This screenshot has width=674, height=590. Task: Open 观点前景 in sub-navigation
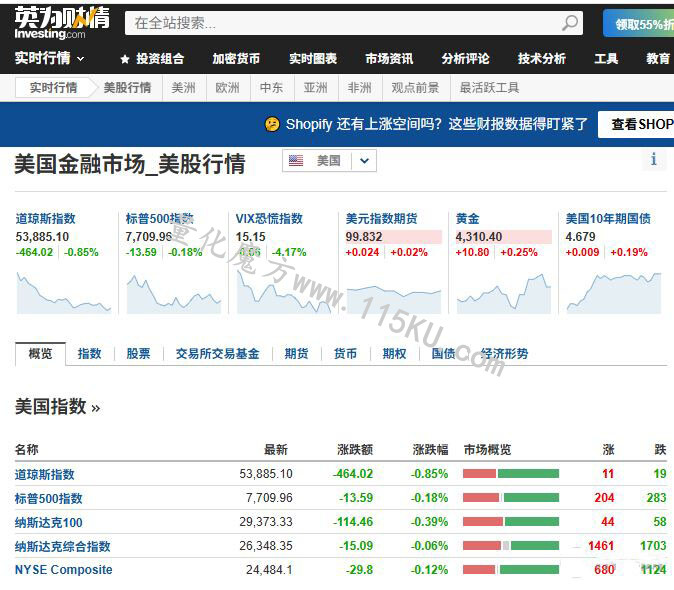tap(415, 88)
